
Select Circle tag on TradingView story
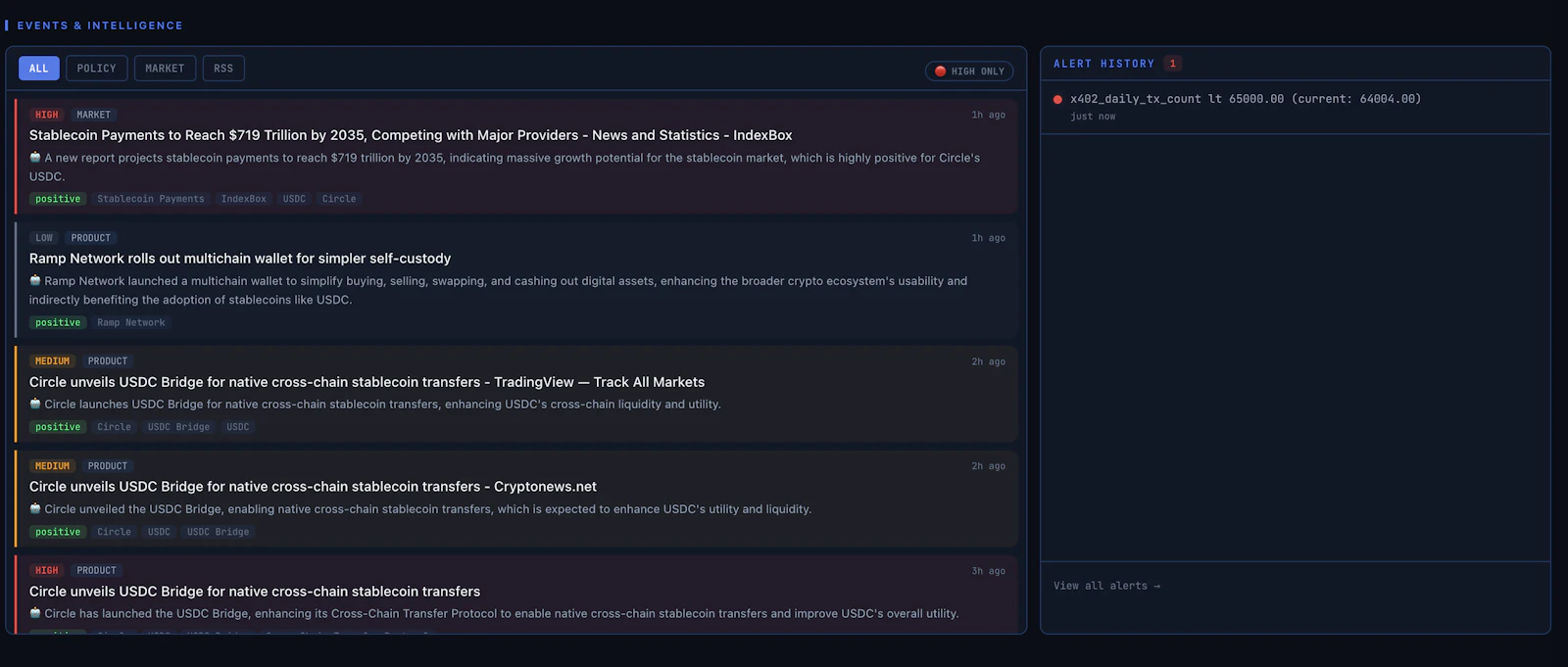114,427
